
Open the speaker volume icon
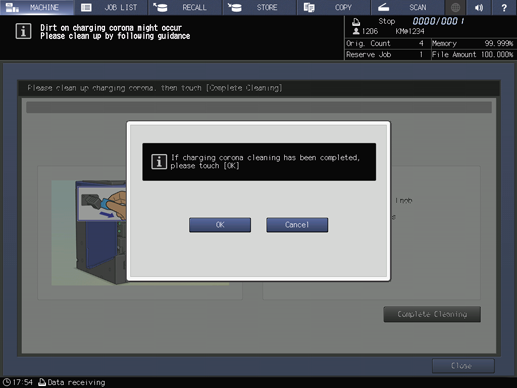[479, 7]
